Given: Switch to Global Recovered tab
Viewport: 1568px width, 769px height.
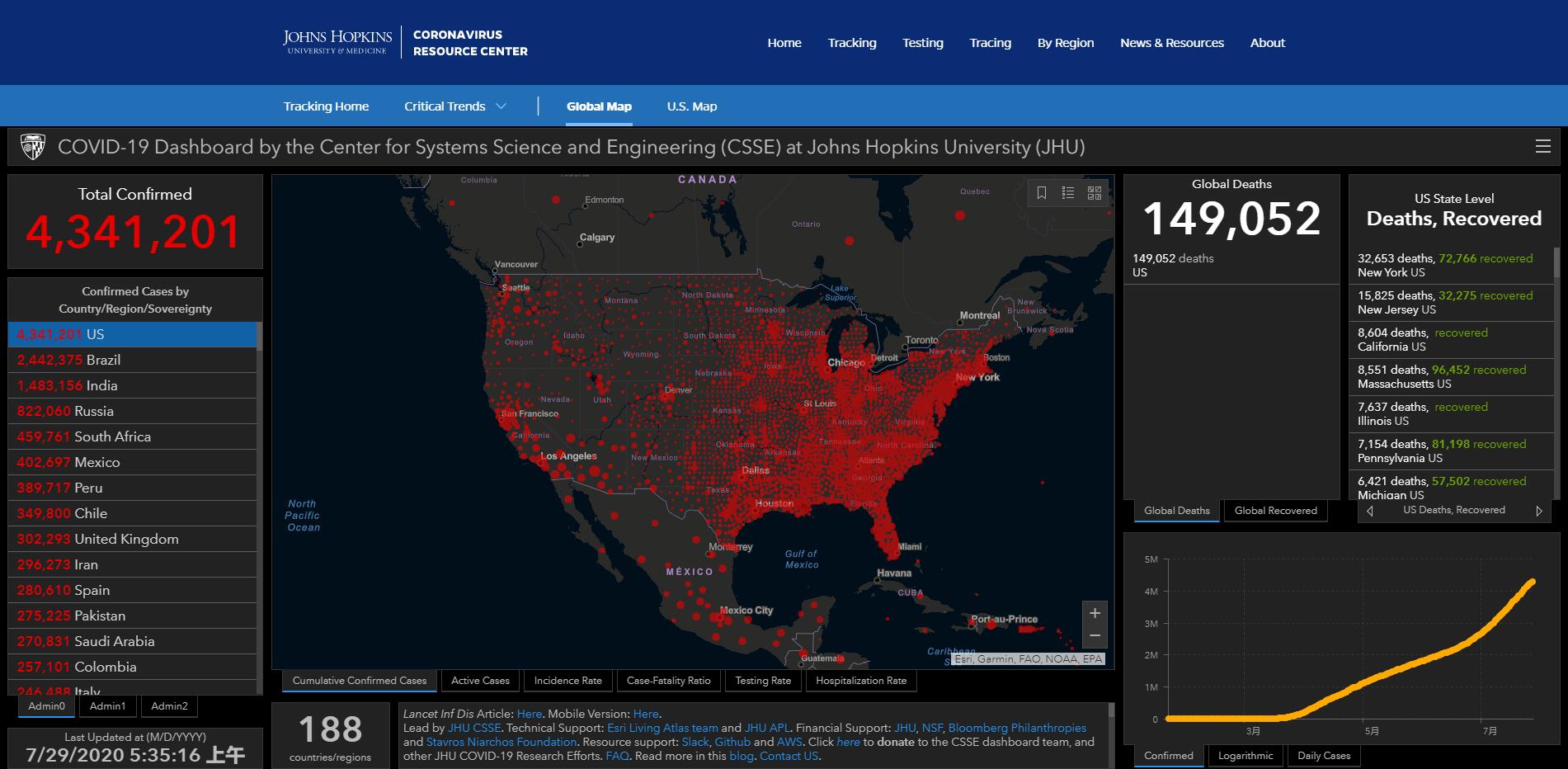Looking at the screenshot, I should pos(1276,511).
